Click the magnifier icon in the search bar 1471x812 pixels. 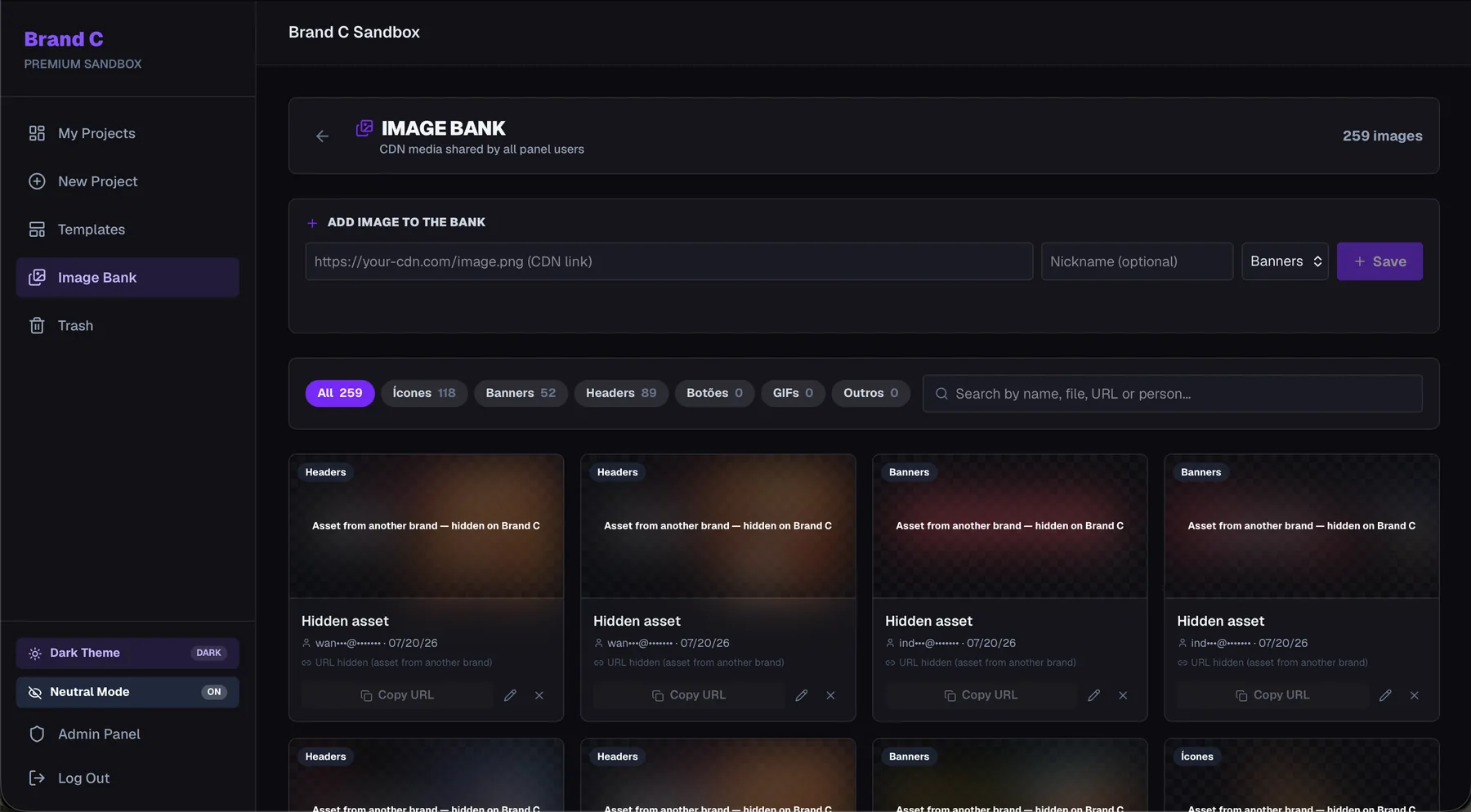tap(941, 394)
